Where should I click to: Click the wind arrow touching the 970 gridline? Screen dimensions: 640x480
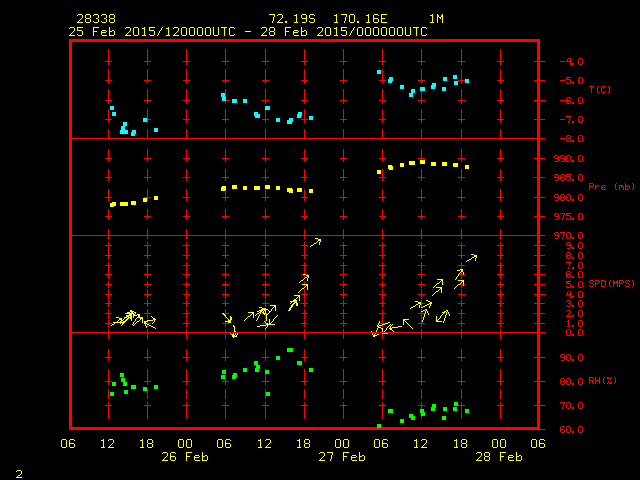[315, 241]
